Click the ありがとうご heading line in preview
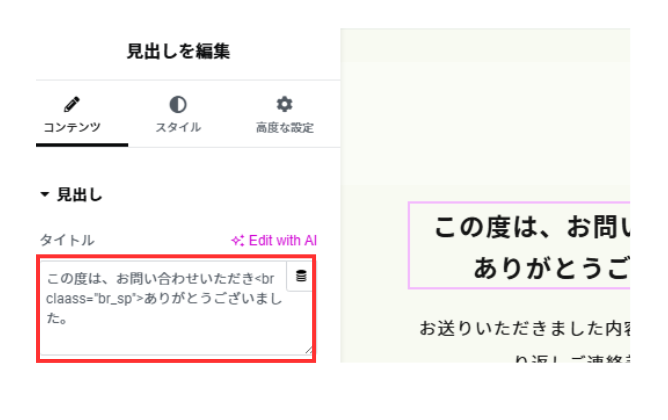The height and width of the screenshot is (420, 668). [x=552, y=268]
